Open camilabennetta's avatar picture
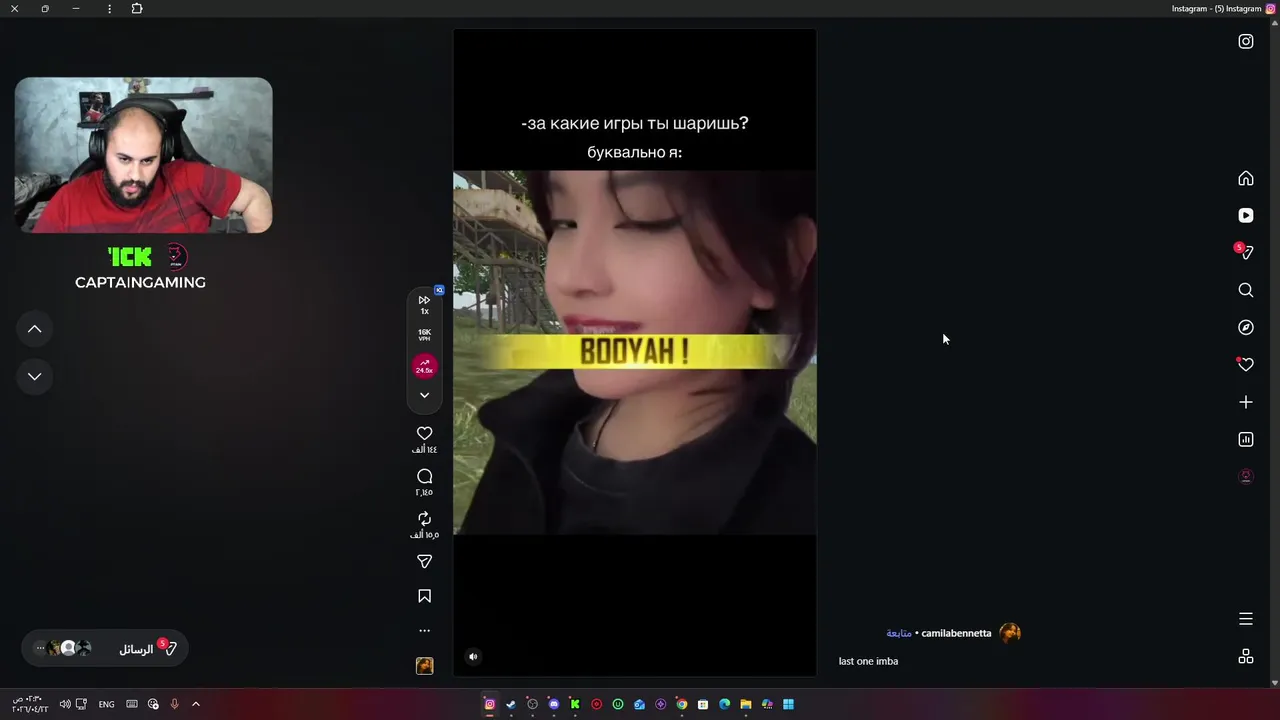1280x720 pixels. coord(1010,632)
